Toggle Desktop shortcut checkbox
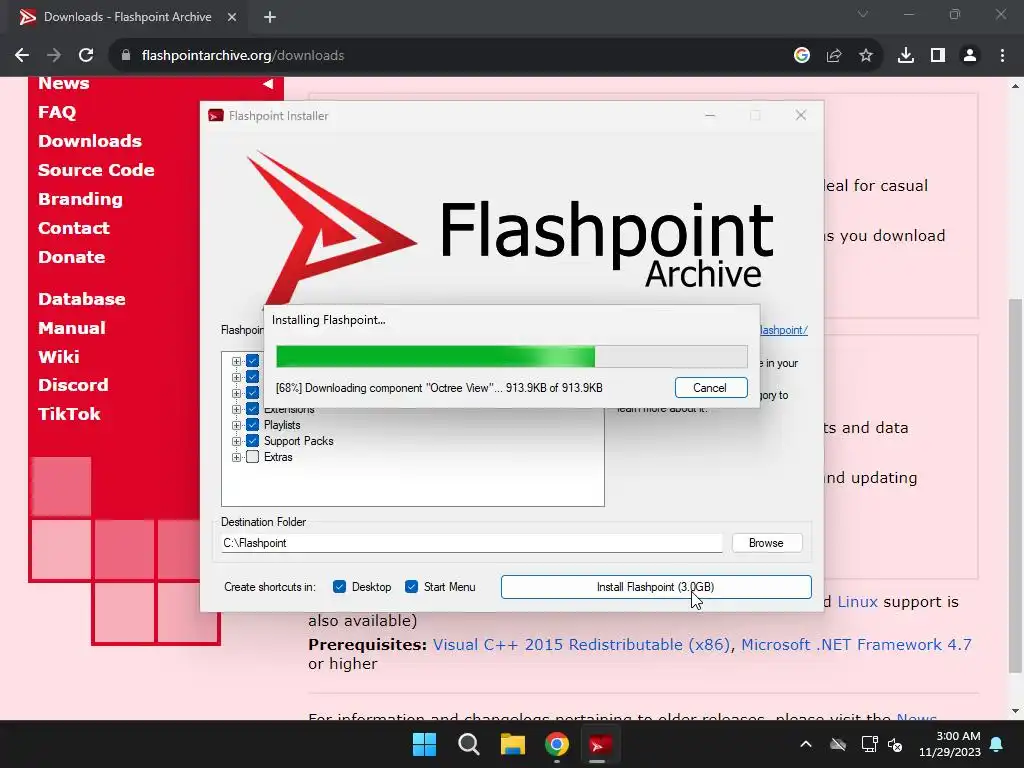Image resolution: width=1024 pixels, height=768 pixels. 339,586
